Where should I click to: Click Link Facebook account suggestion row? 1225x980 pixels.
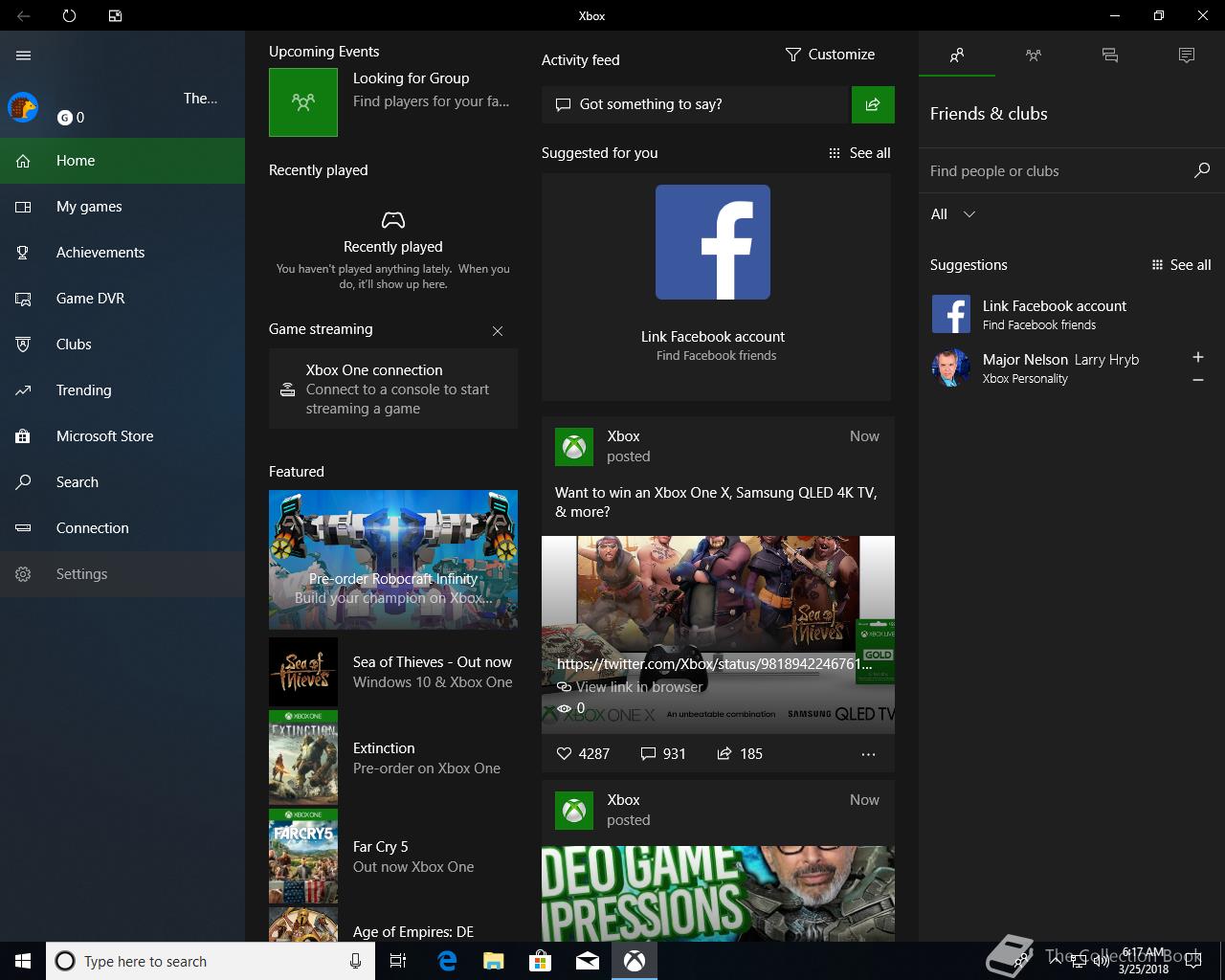click(x=1072, y=314)
